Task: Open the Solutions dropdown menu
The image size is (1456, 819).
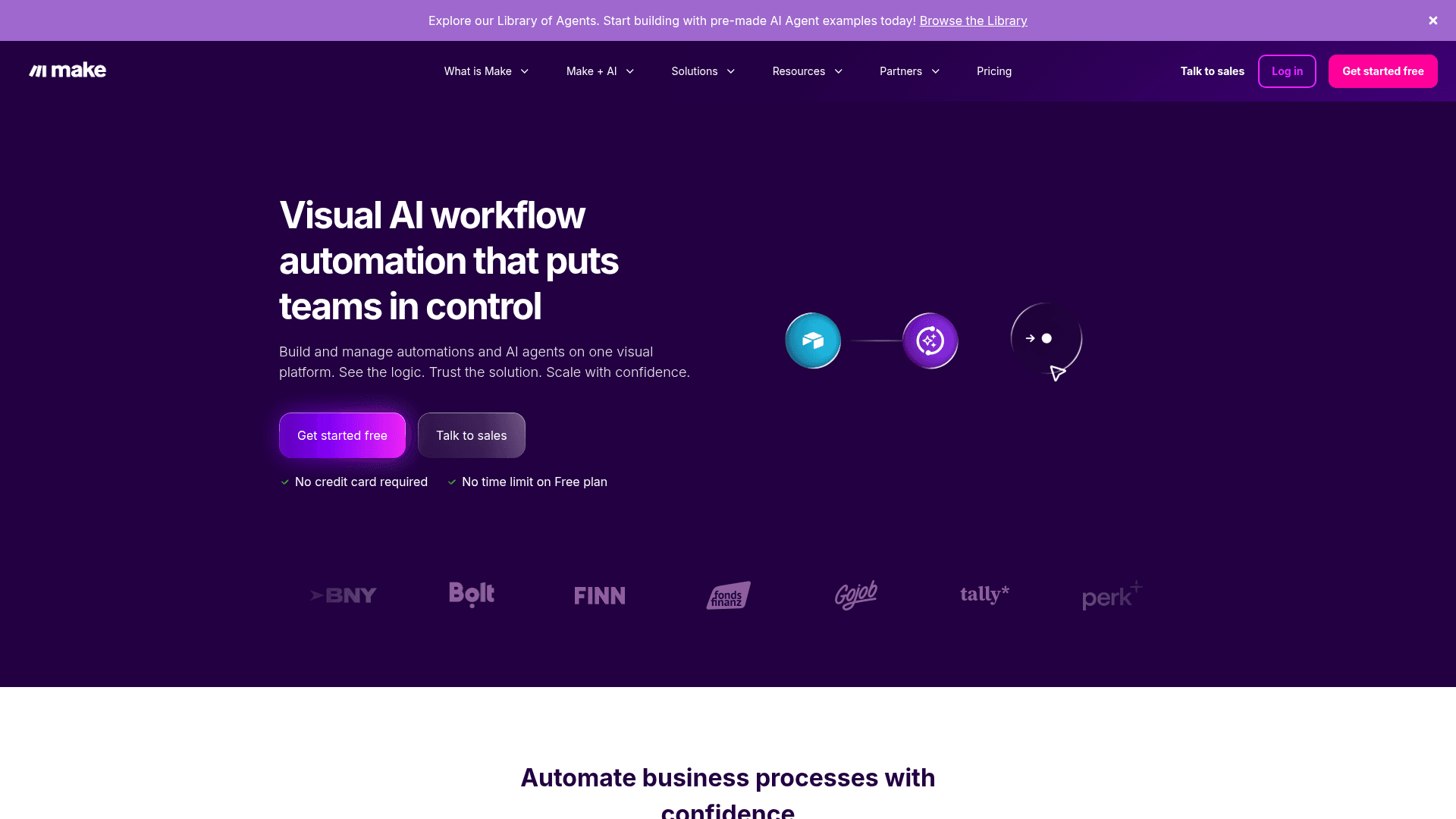Action: point(702,71)
